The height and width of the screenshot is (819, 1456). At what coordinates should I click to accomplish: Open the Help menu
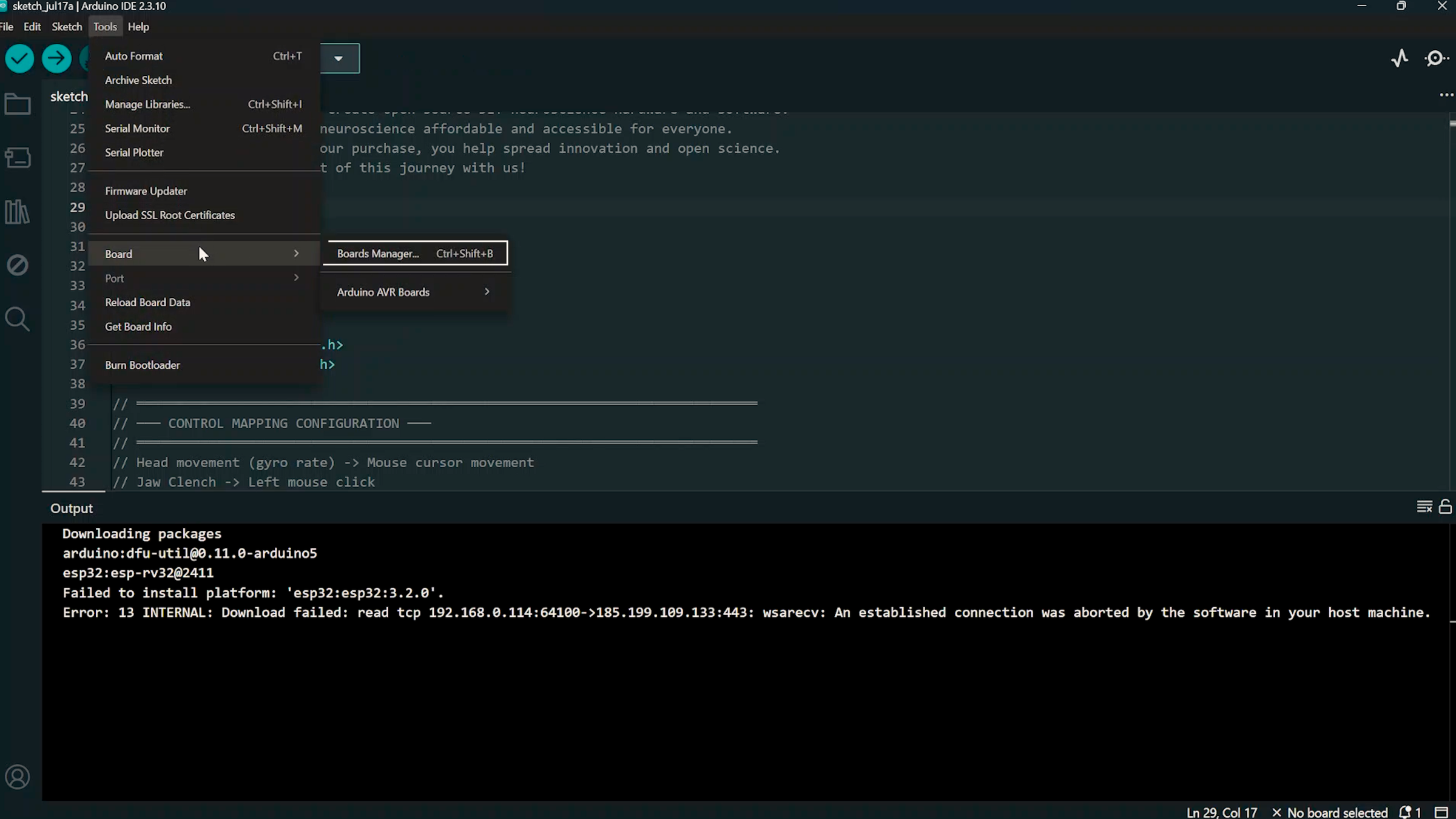[x=138, y=27]
